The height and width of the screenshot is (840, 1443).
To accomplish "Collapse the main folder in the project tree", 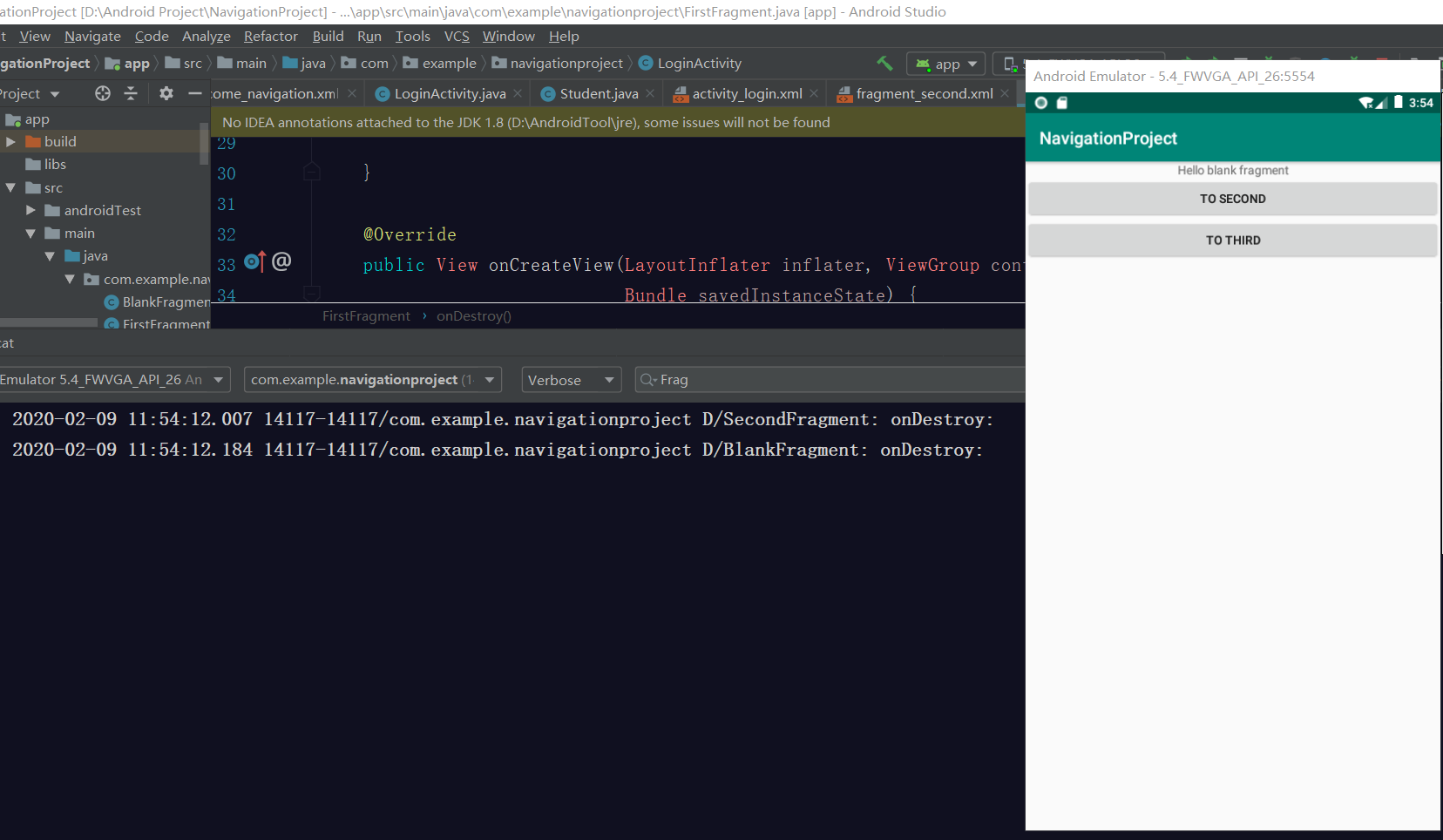I will (x=30, y=234).
